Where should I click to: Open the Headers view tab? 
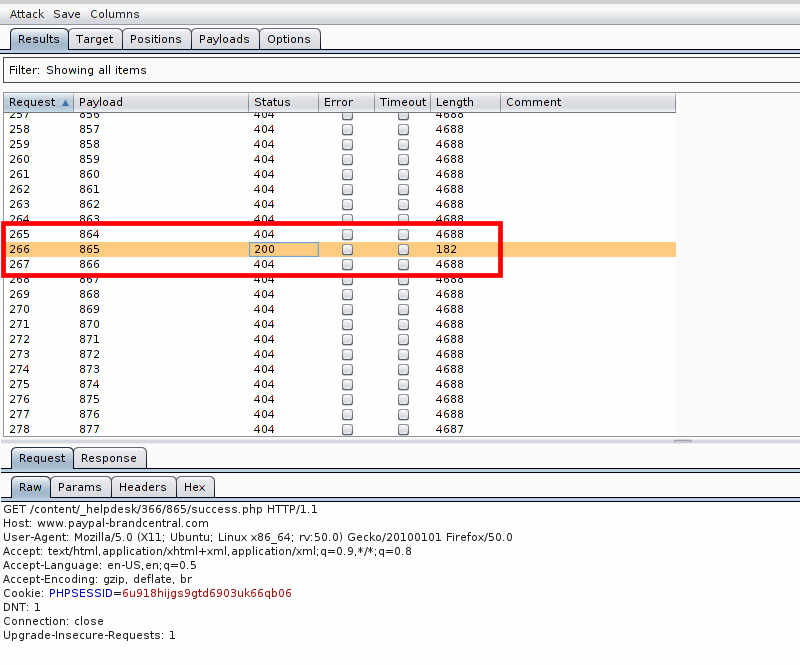click(143, 487)
